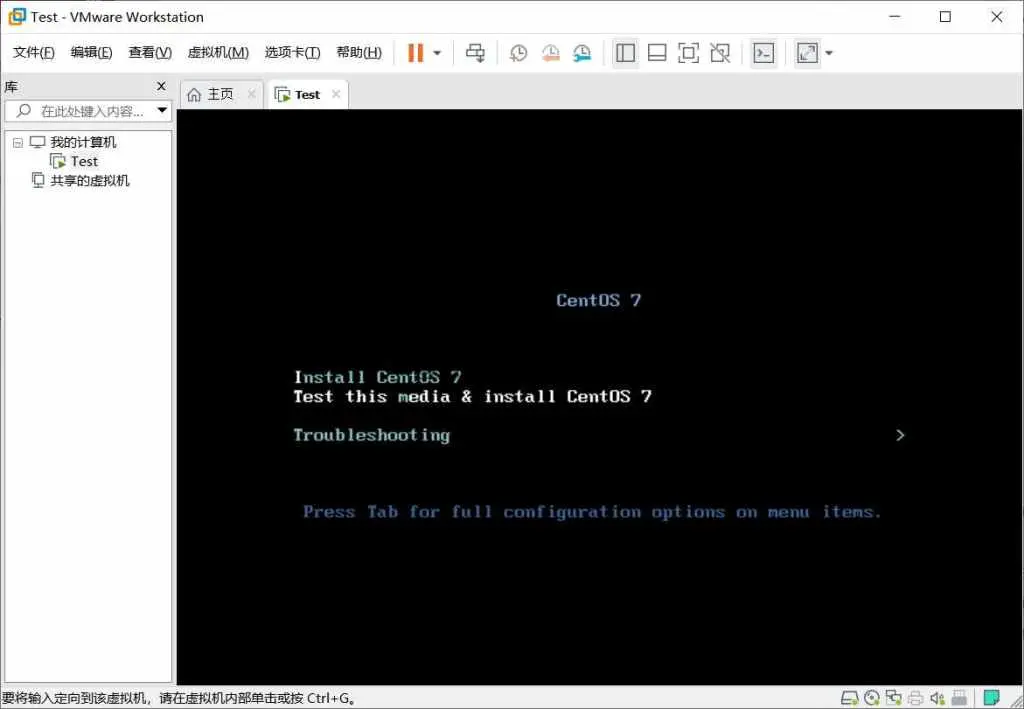Enter full screen mode
This screenshot has height=709, width=1024.
[688, 53]
